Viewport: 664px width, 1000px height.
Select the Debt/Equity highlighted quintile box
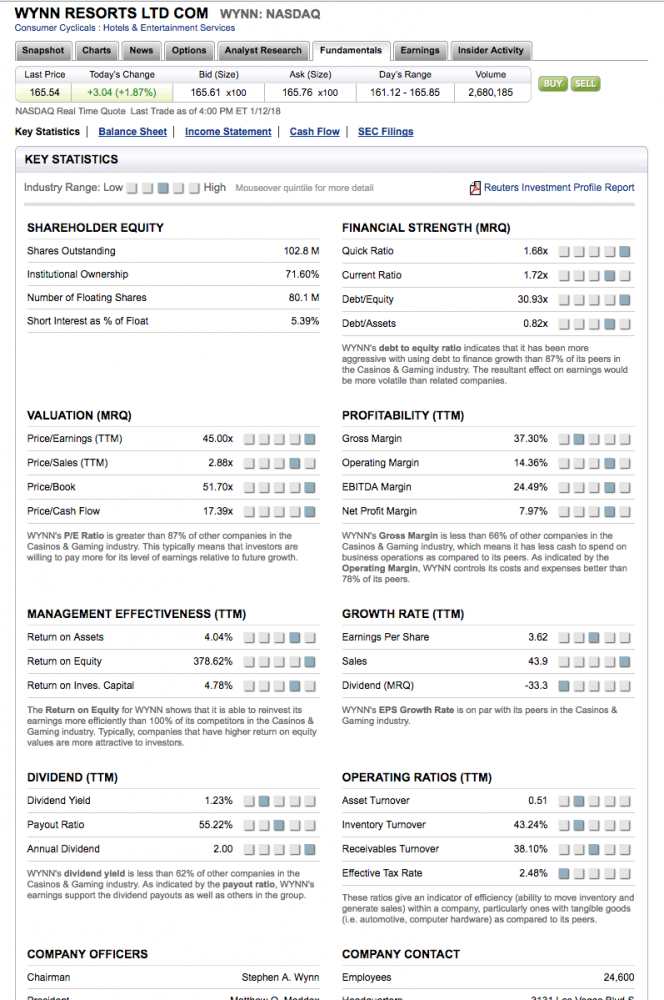coord(624,300)
